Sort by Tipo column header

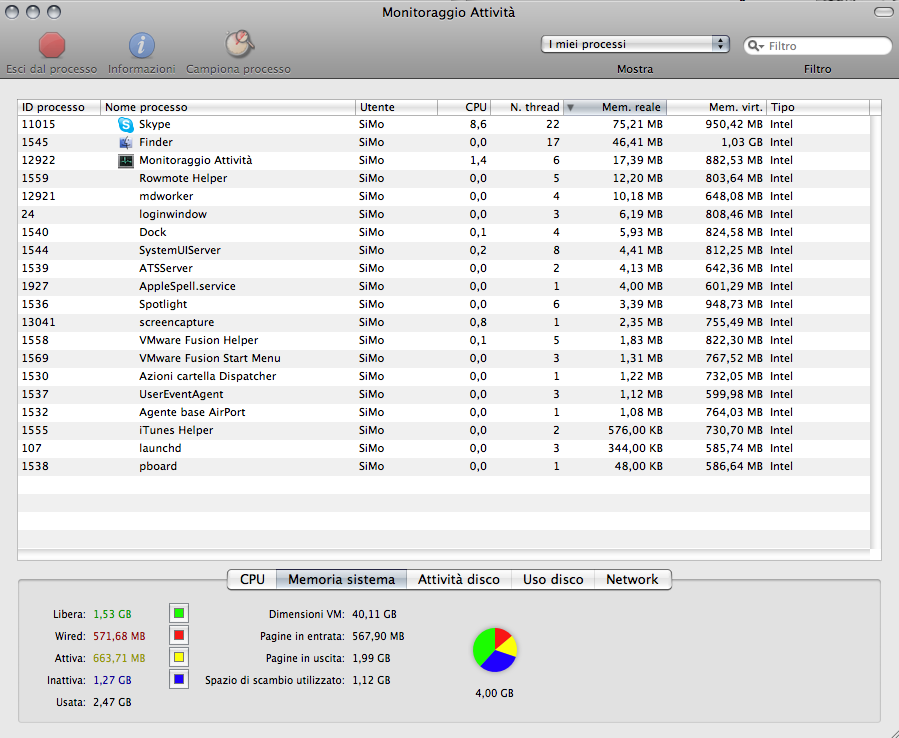(818, 107)
